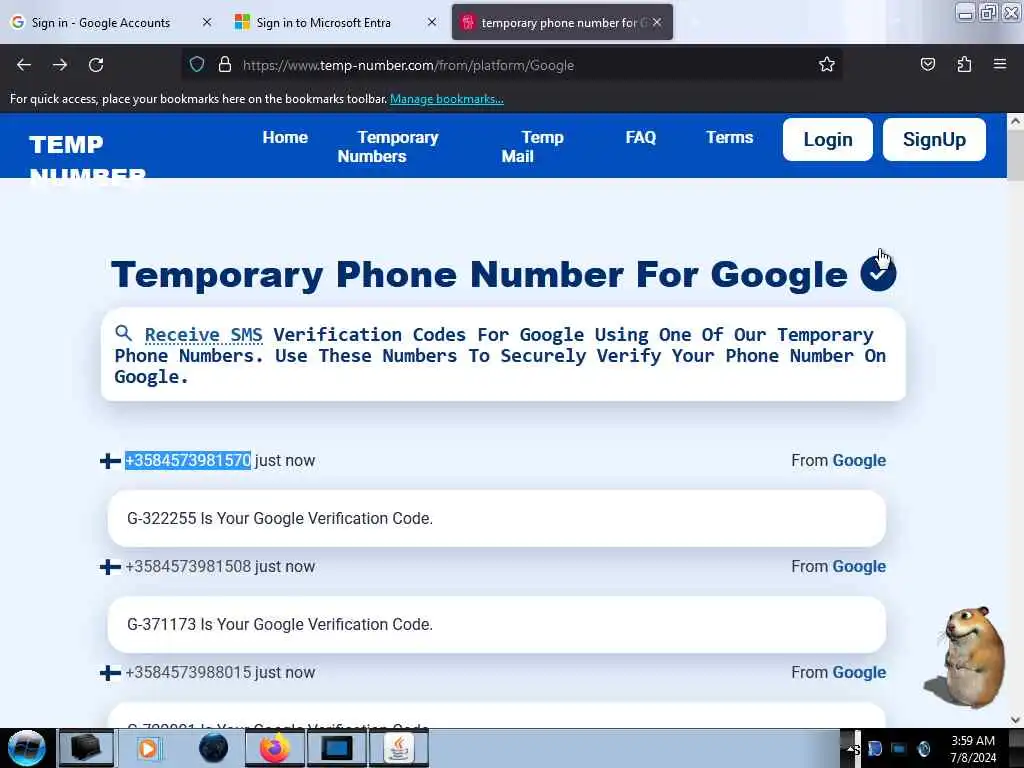
Task: Click Google link in the +3584573988015 row
Action: tap(859, 672)
